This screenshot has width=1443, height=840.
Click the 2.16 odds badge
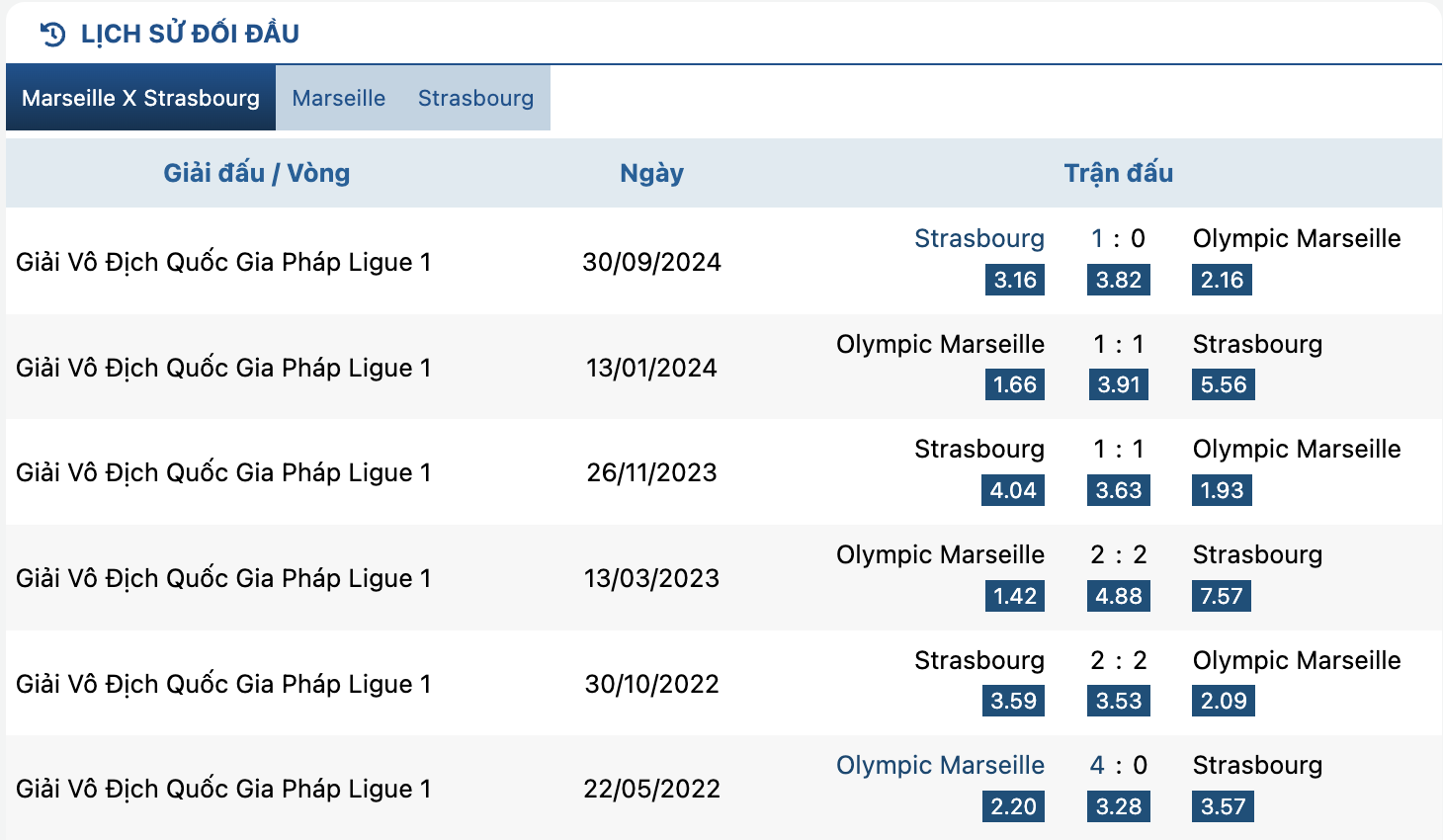tap(1222, 280)
